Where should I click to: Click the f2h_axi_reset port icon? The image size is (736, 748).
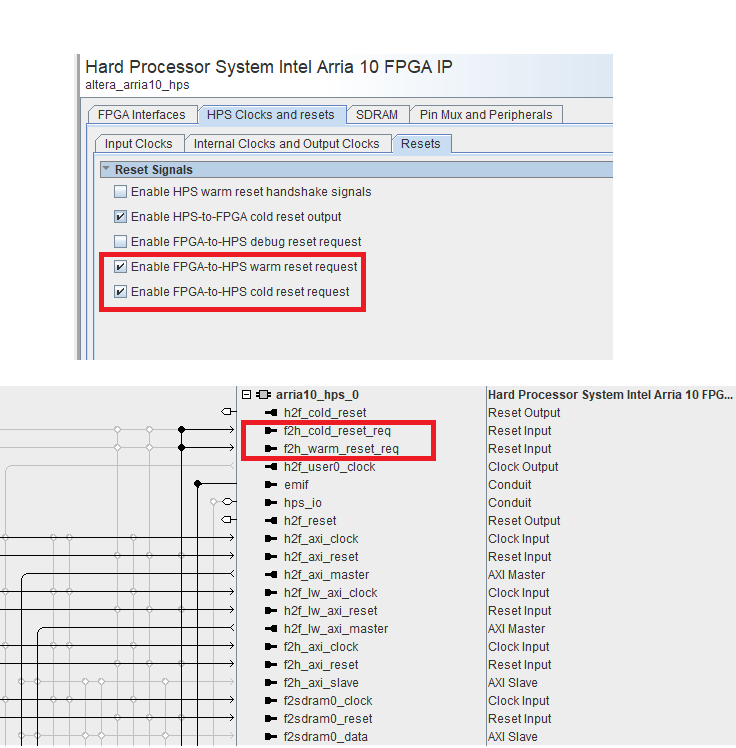[271, 665]
